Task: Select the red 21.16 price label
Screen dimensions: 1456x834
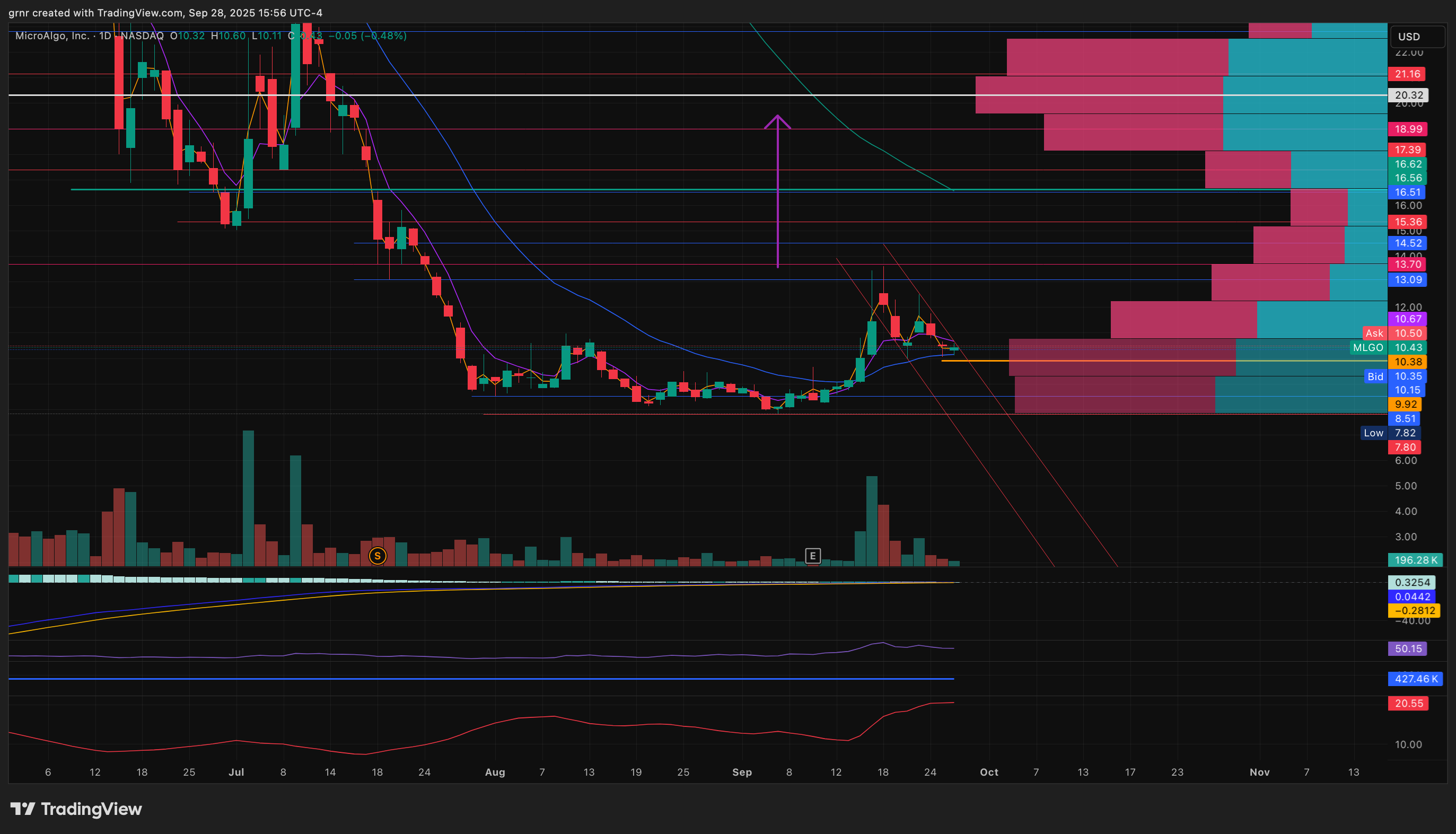Action: pyautogui.click(x=1407, y=74)
